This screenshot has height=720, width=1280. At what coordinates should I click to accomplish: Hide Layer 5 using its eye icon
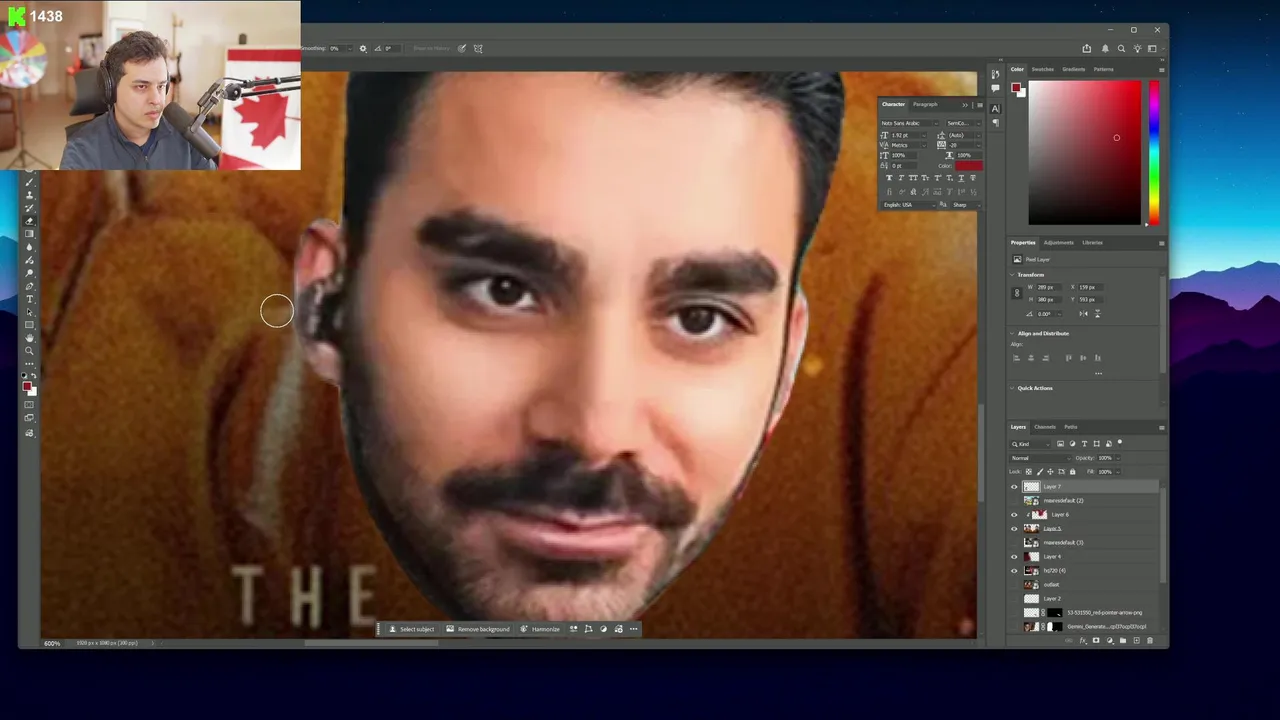tap(1014, 529)
